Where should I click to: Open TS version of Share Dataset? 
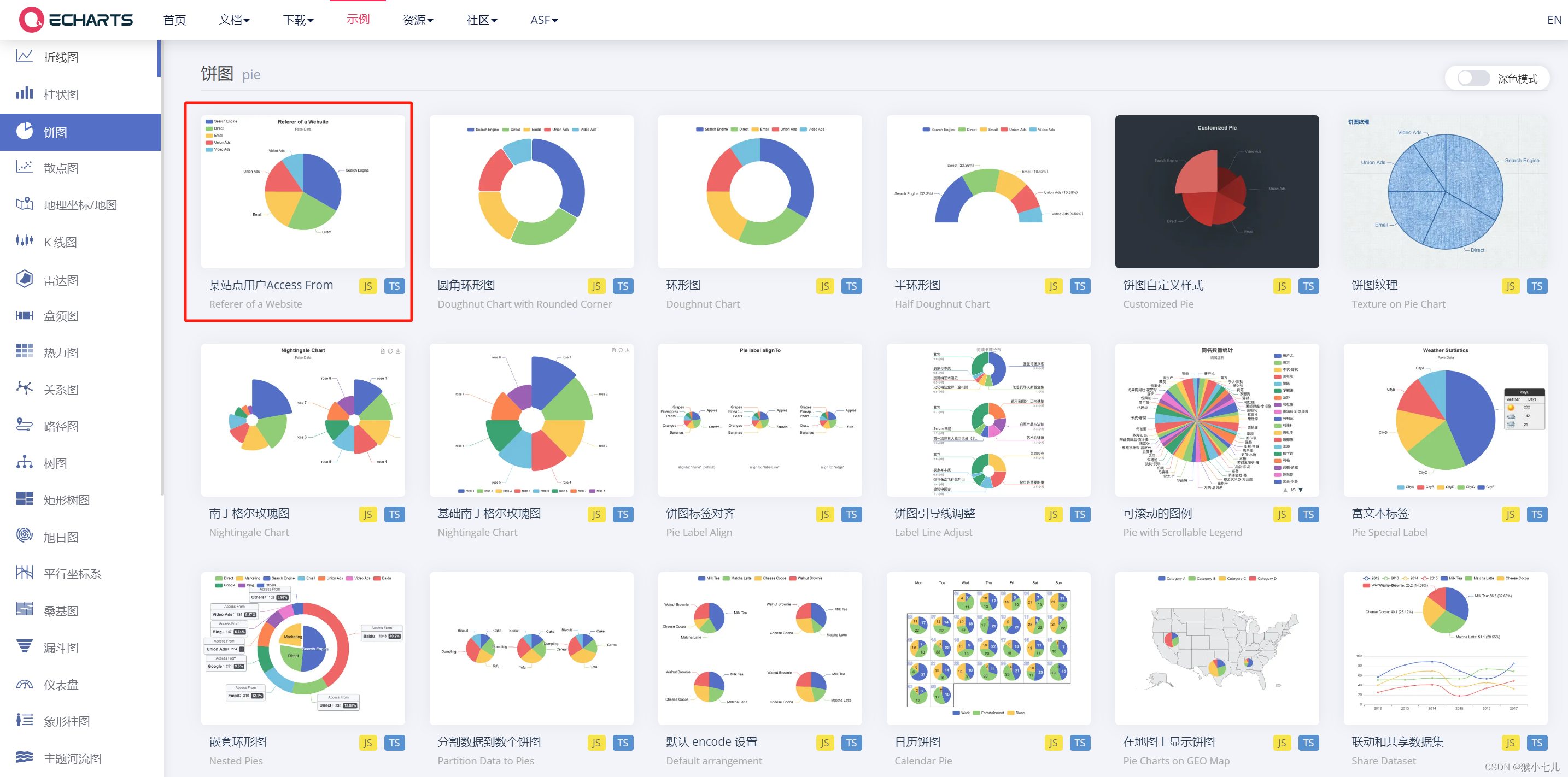pyautogui.click(x=1537, y=743)
